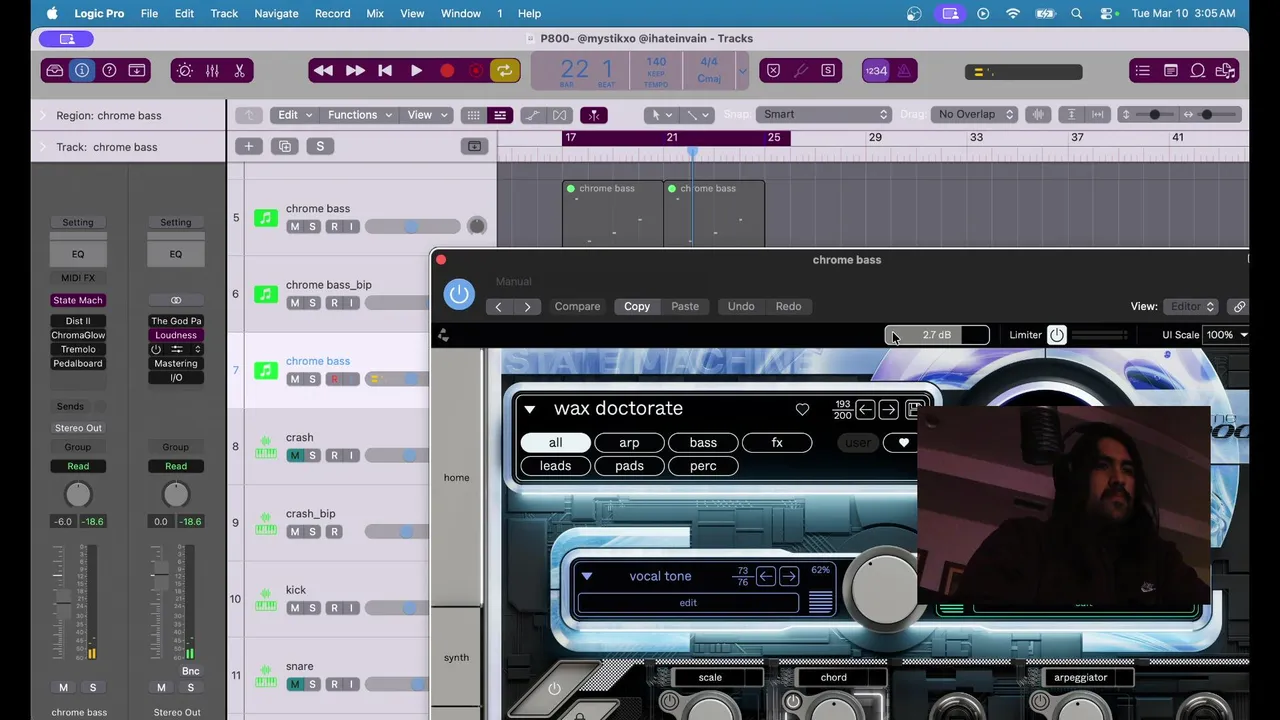This screenshot has height=720, width=1280.
Task: Open the tracks area Functions dropdown
Action: coord(359,115)
